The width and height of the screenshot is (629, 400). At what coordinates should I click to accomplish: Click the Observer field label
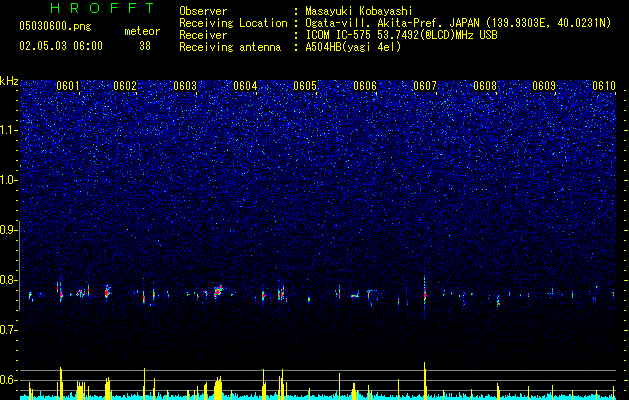pyautogui.click(x=203, y=11)
